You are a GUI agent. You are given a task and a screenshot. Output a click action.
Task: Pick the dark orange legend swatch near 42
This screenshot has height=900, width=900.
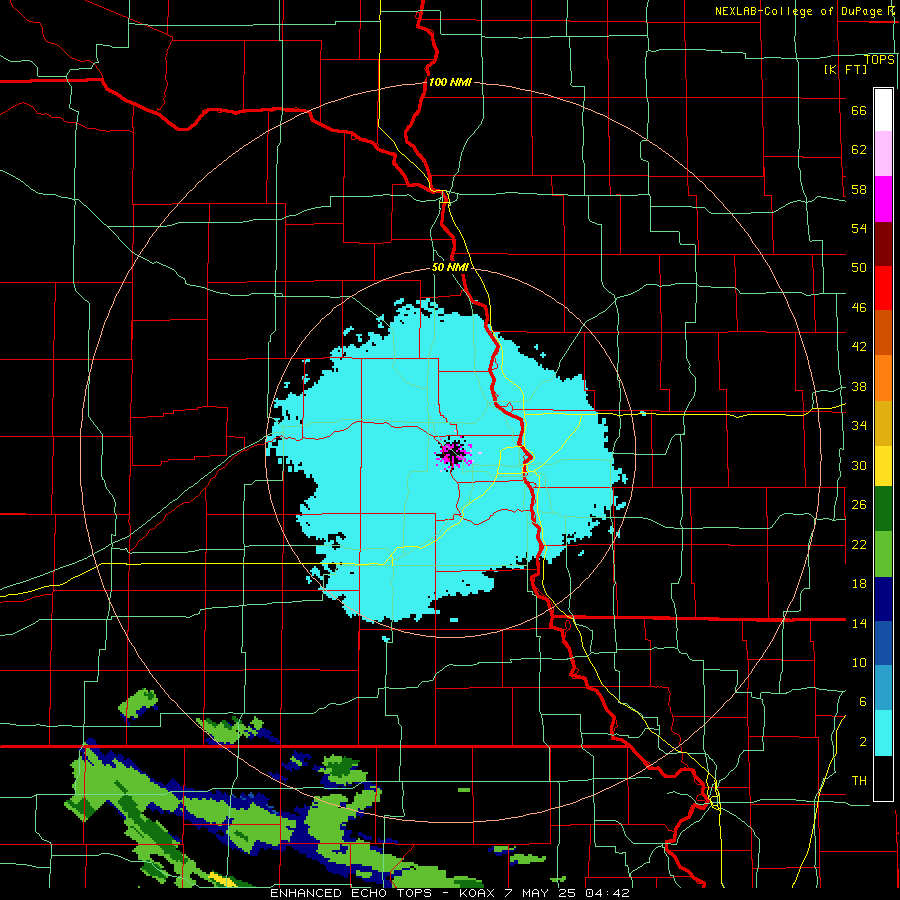[x=883, y=333]
